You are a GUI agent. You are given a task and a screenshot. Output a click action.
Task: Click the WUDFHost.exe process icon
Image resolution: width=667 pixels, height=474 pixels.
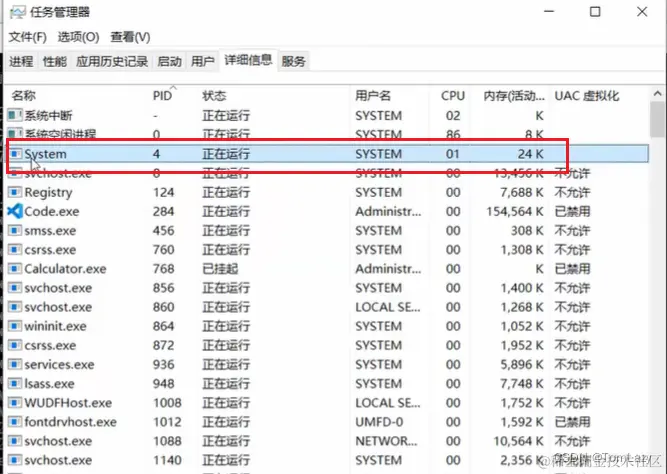pos(15,403)
